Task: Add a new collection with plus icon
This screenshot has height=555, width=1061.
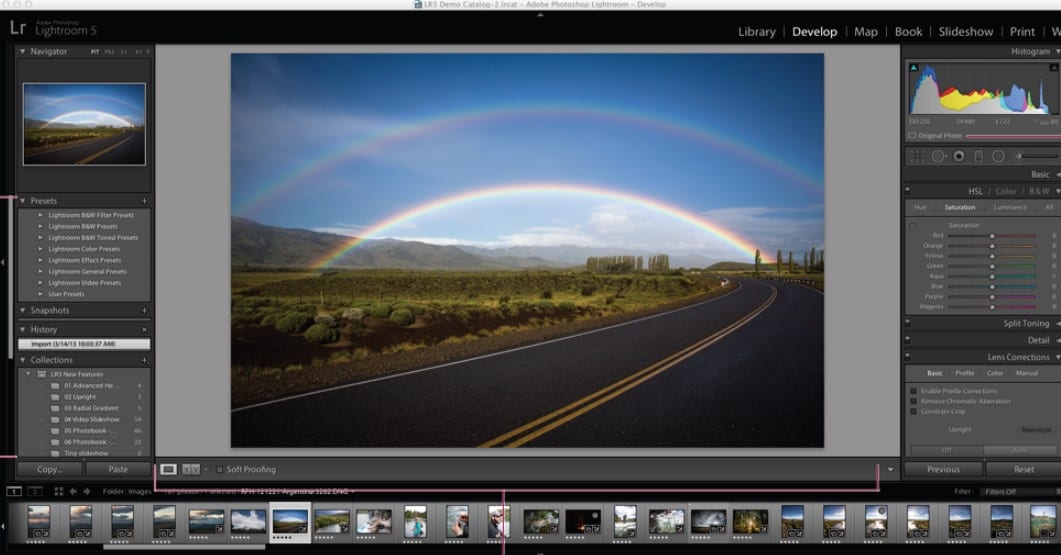Action: pos(144,360)
